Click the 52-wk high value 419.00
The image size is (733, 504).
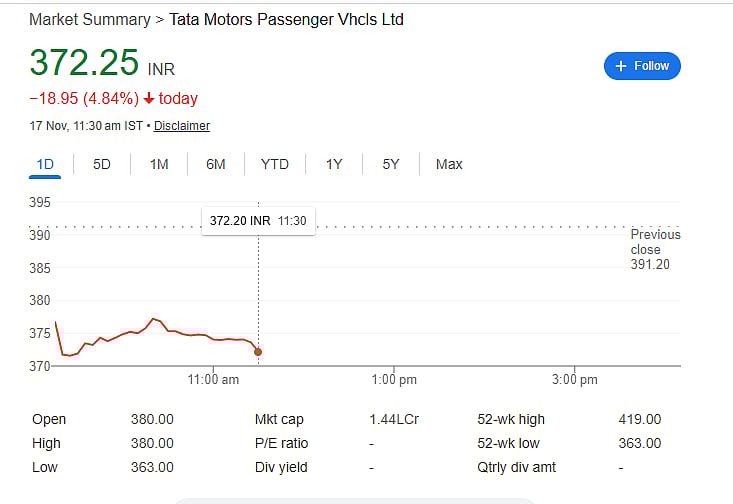(640, 419)
